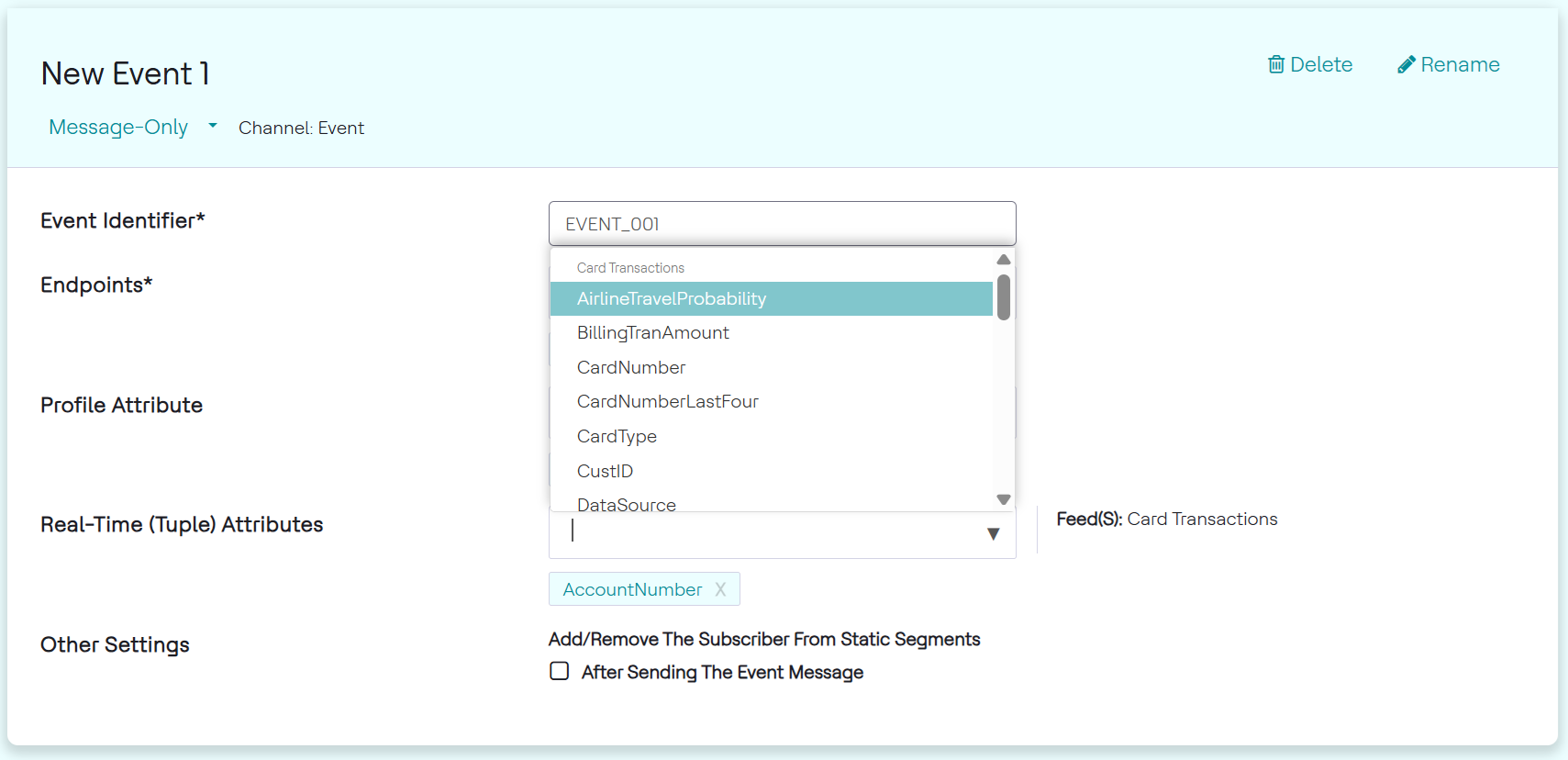The height and width of the screenshot is (760, 1568).
Task: Remove the AccountNumber tag with X
Action: tap(720, 589)
